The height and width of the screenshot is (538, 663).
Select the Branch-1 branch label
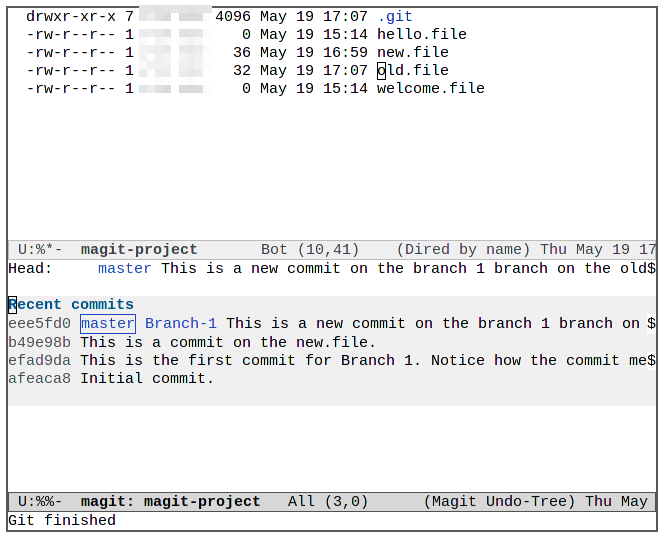pyautogui.click(x=181, y=324)
